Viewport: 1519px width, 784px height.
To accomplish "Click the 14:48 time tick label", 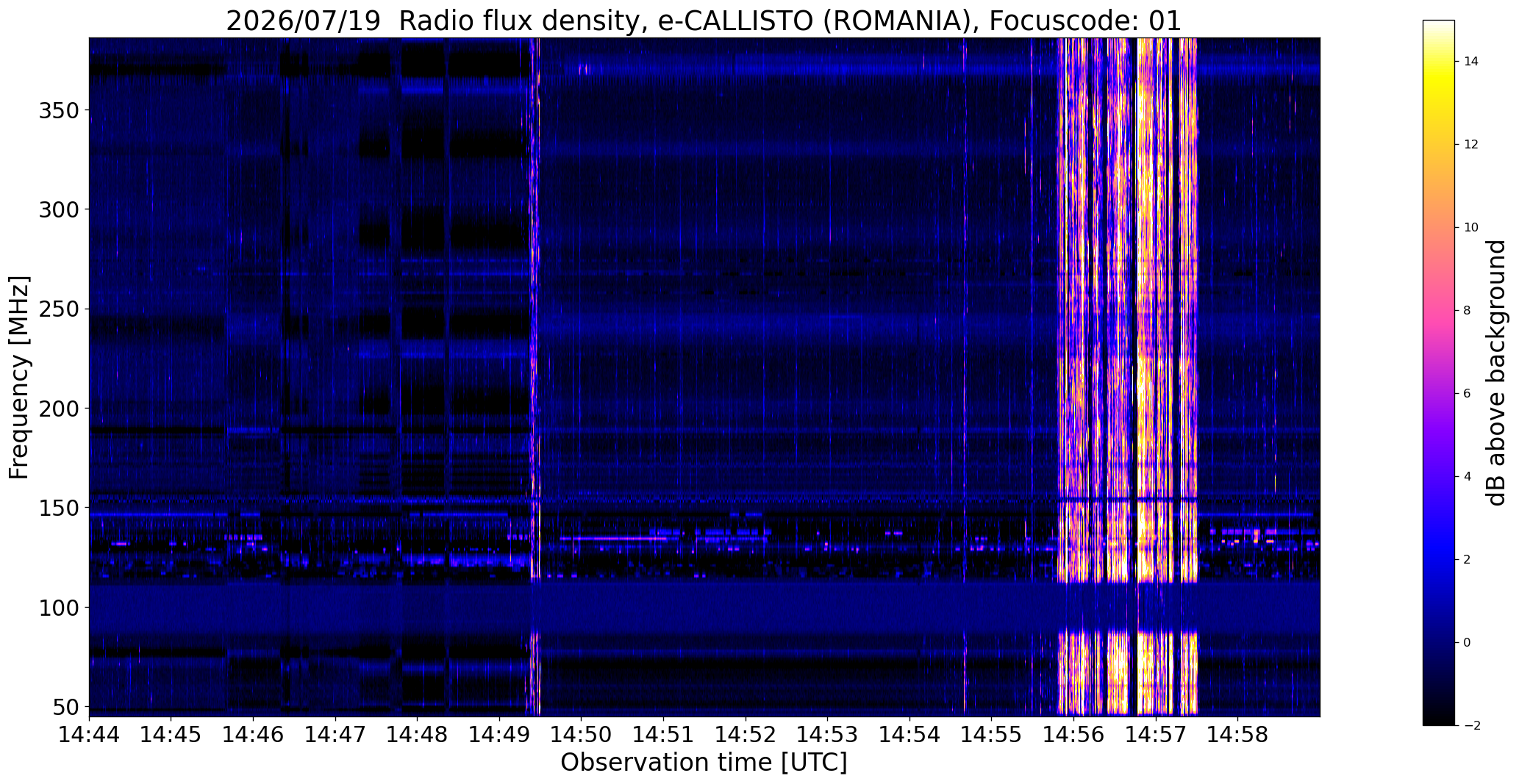I will coord(418,735).
